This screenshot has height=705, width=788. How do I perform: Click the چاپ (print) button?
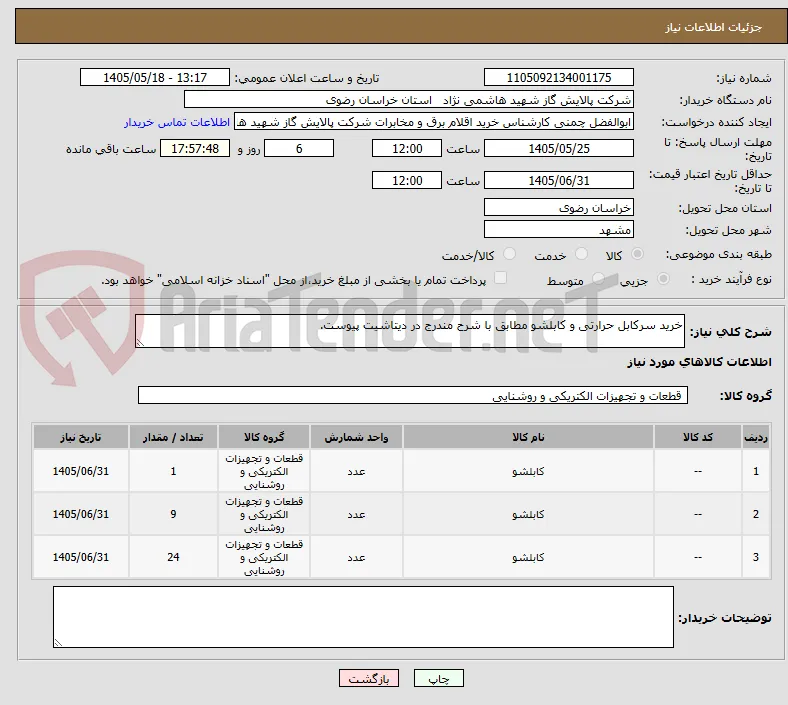[438, 678]
